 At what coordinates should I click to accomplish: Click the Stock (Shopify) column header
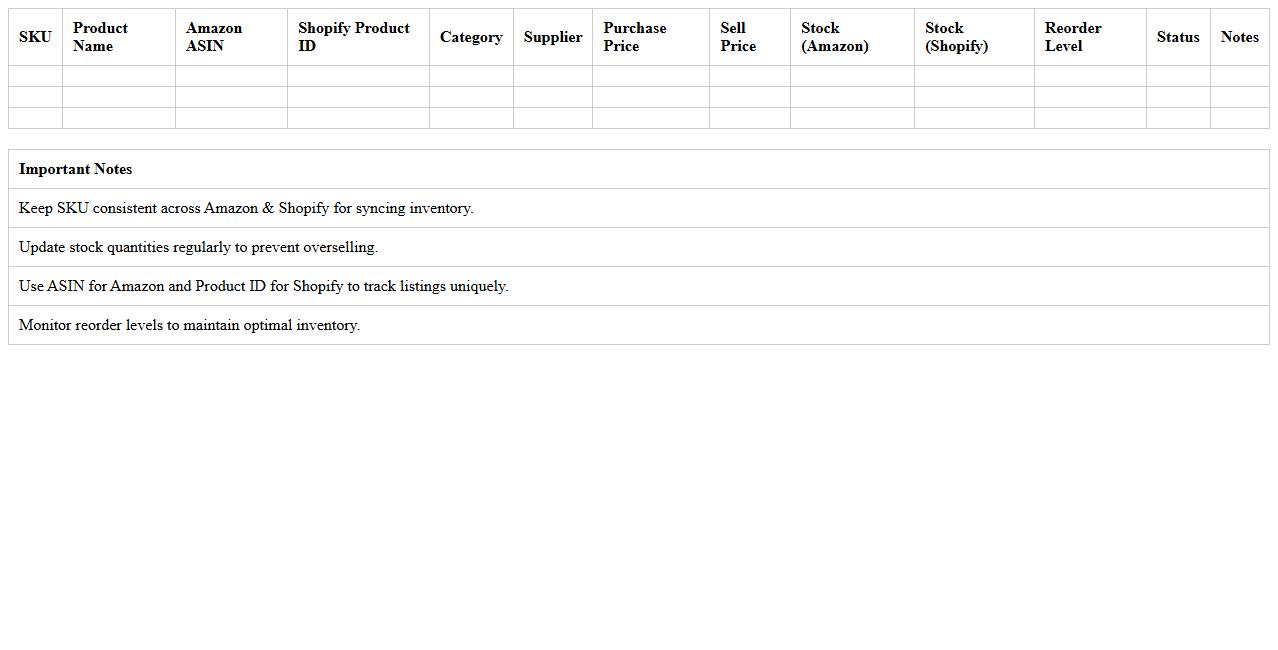coord(973,37)
